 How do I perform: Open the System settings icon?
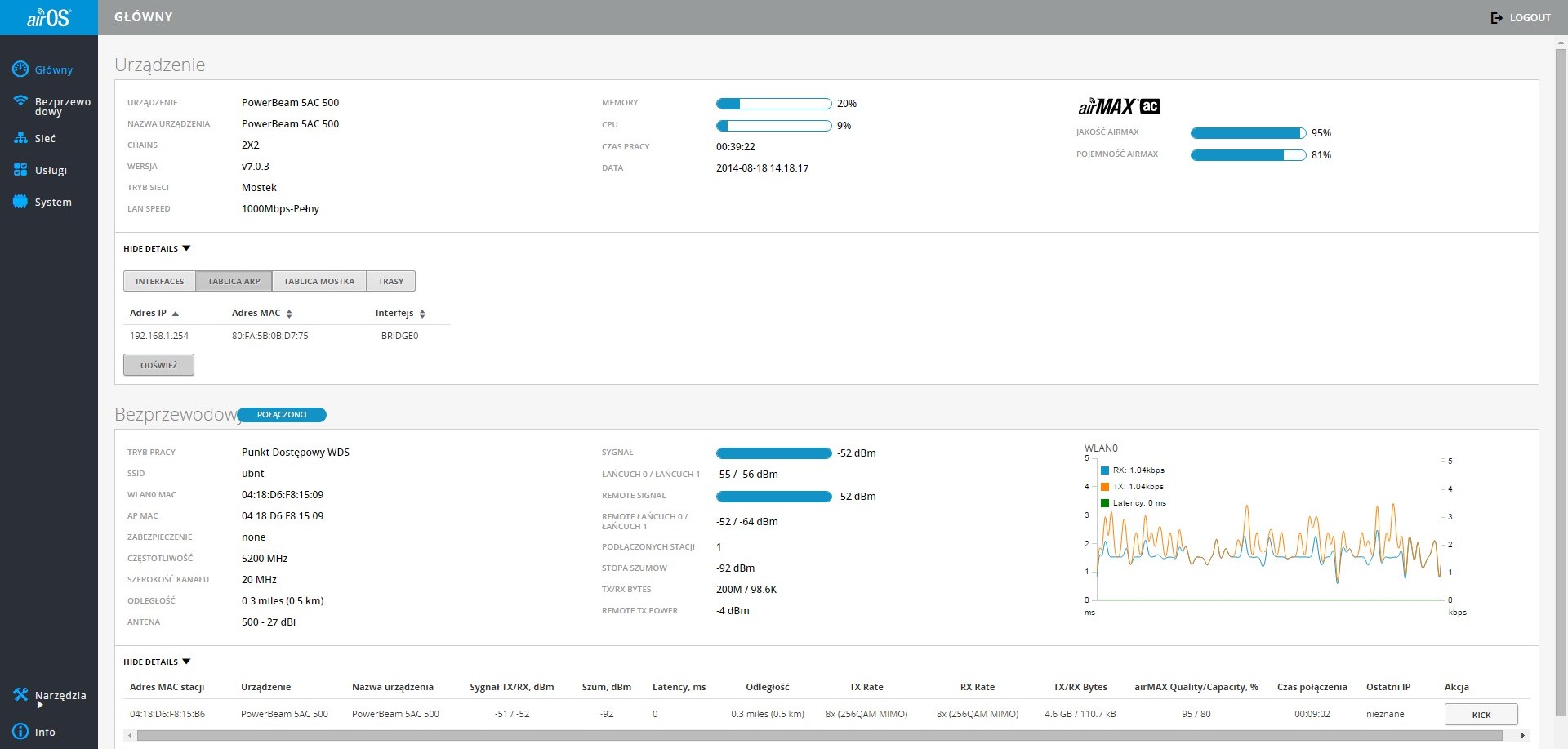pyautogui.click(x=20, y=202)
